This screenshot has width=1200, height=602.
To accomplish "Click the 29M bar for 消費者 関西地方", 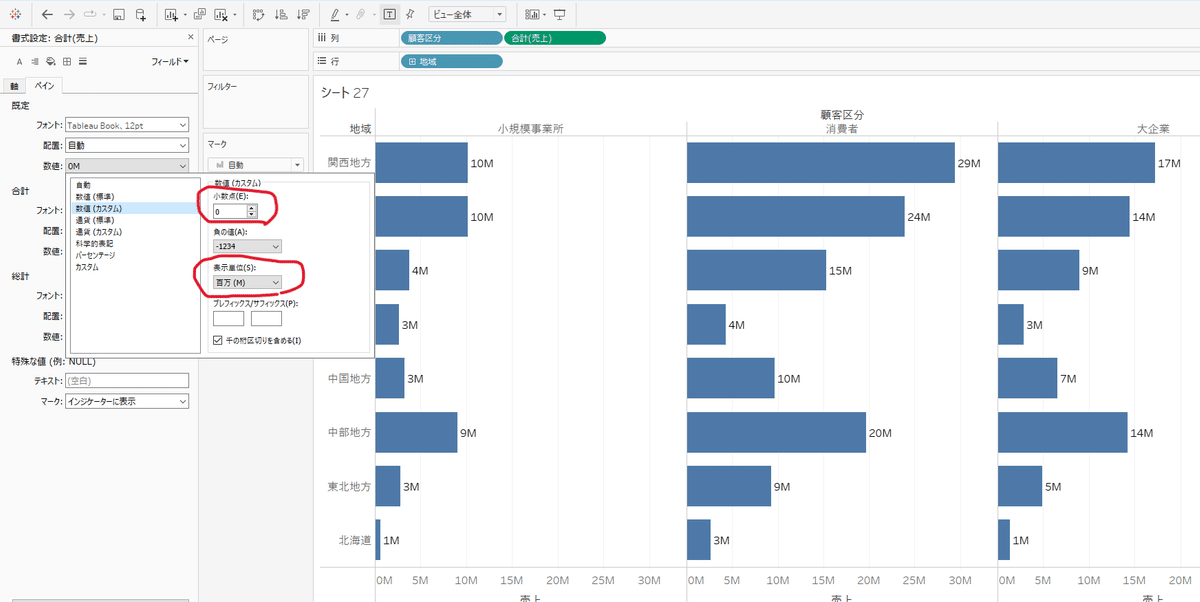I will 820,163.
